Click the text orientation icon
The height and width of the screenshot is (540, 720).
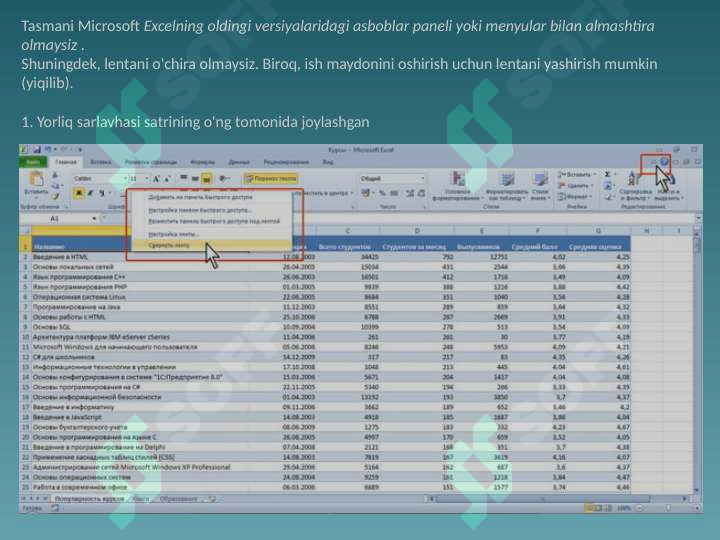point(224,179)
